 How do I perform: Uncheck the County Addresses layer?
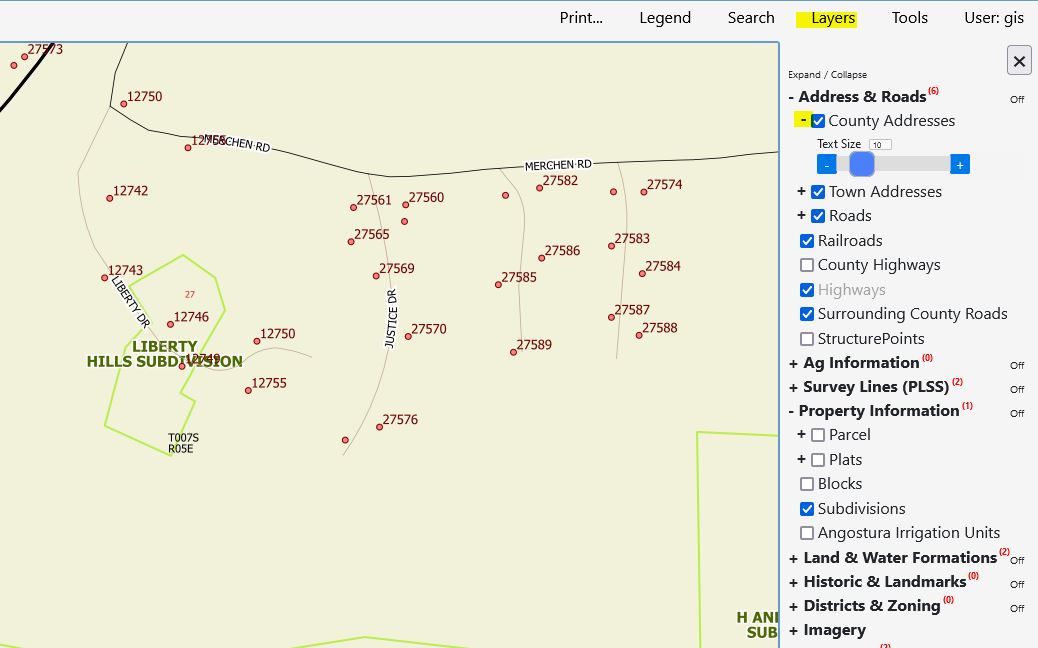pyautogui.click(x=818, y=121)
